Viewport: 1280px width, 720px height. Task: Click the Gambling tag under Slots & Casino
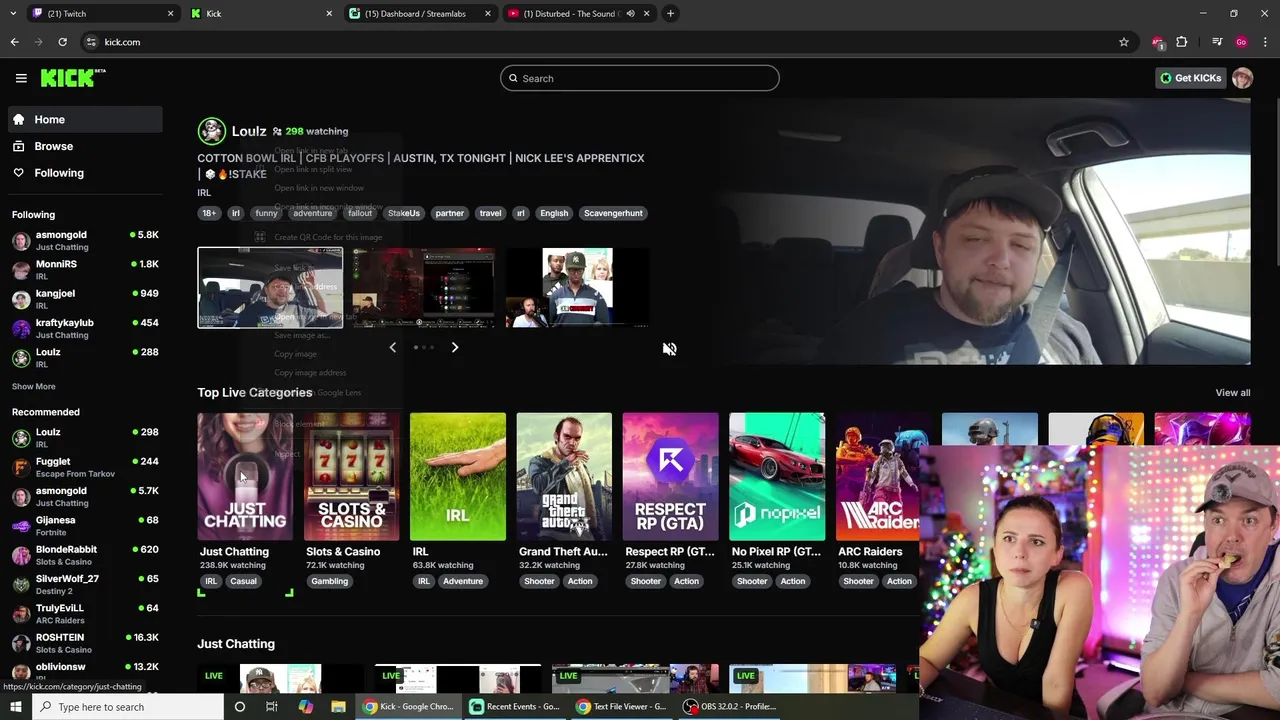pyautogui.click(x=329, y=581)
